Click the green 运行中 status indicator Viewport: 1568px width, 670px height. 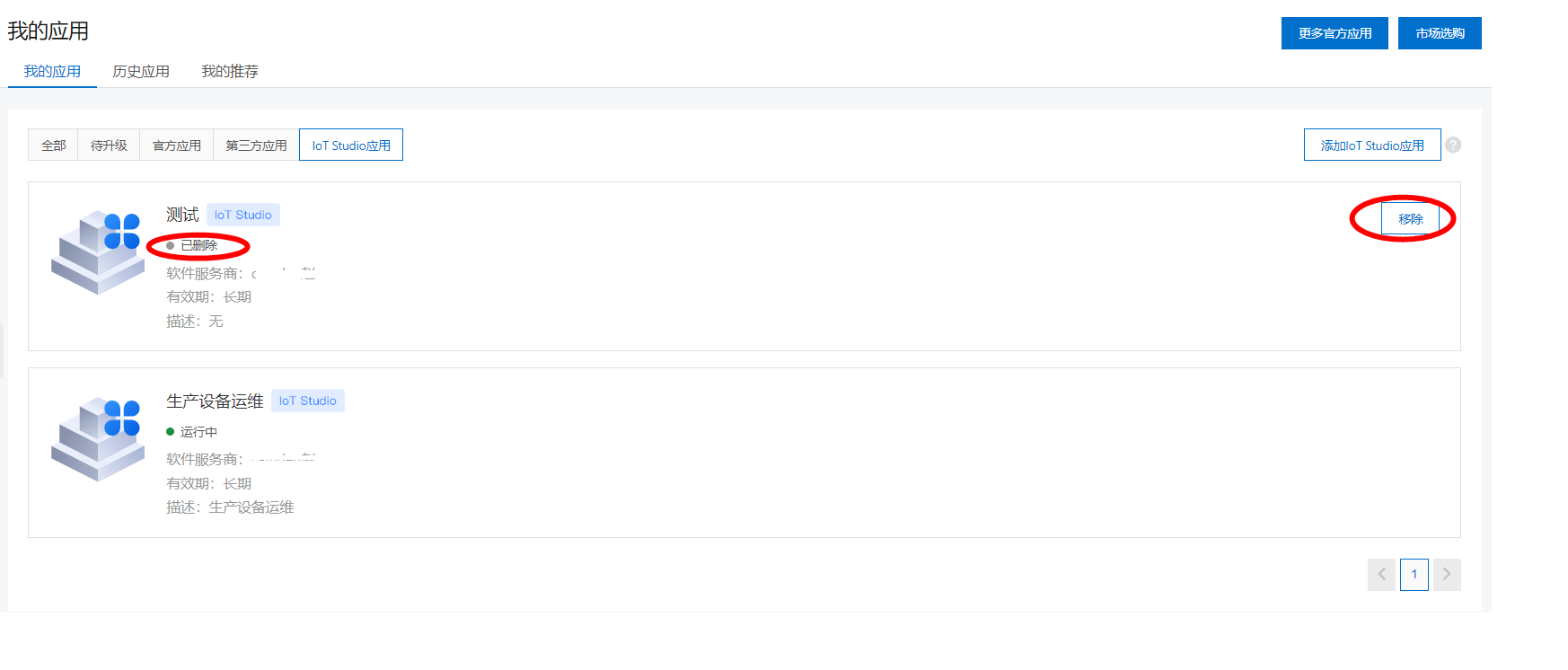click(191, 432)
